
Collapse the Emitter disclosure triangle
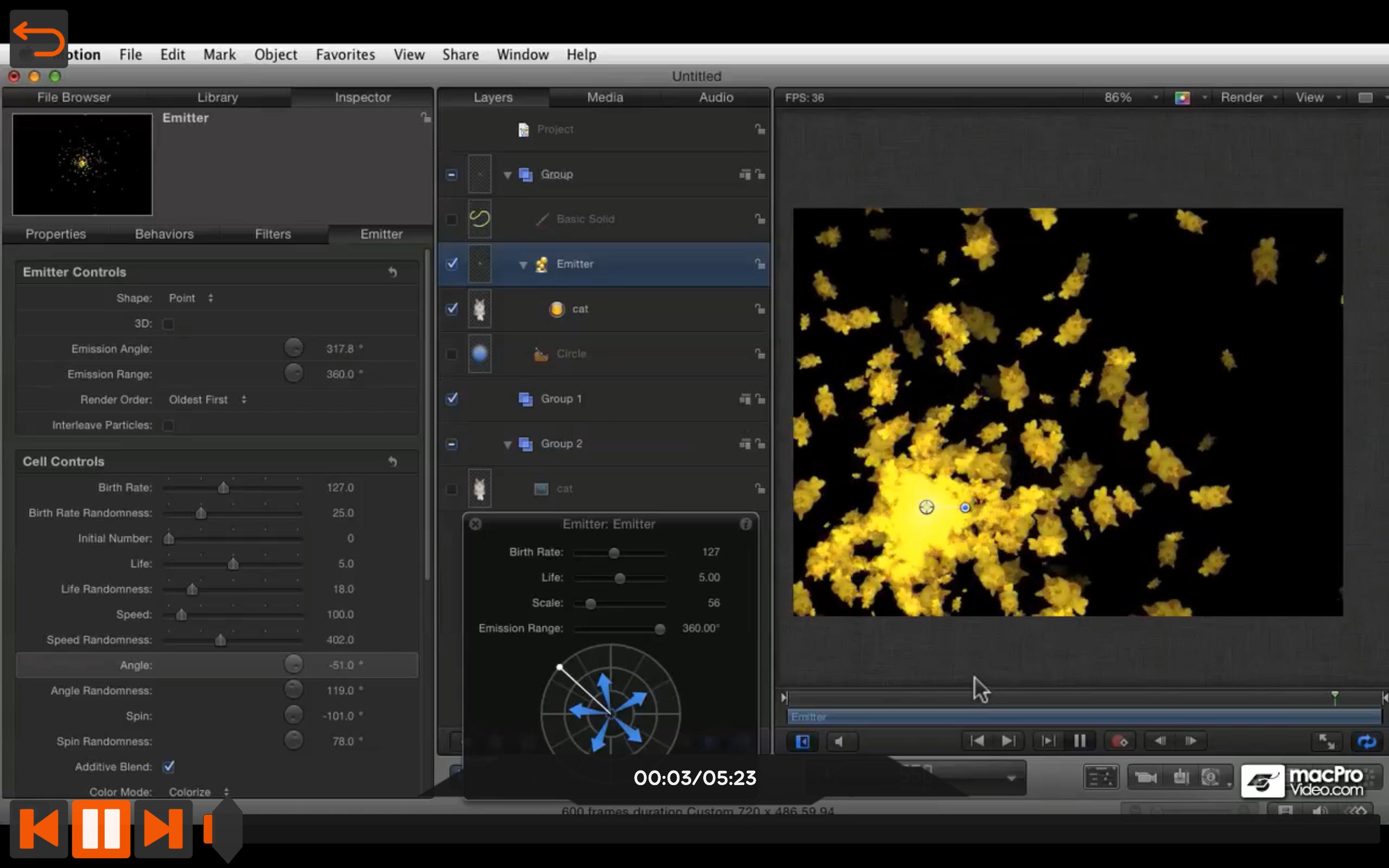click(523, 265)
